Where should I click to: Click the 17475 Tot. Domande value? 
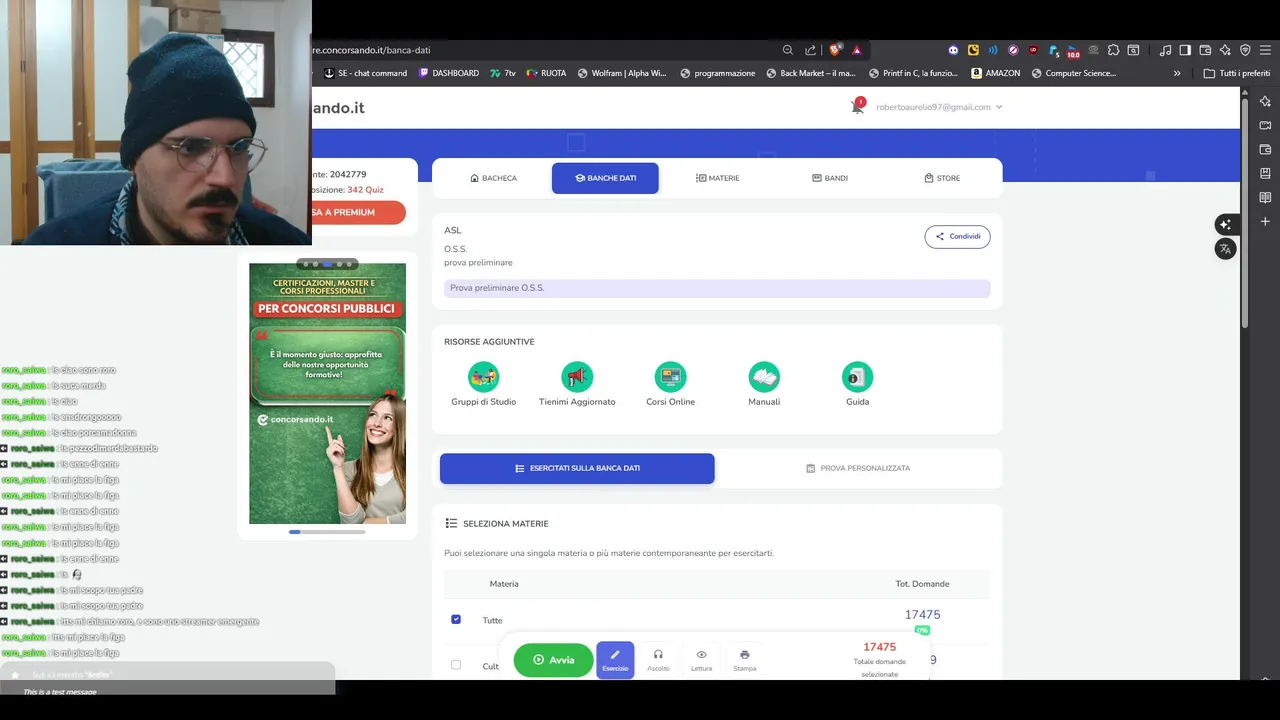(922, 614)
